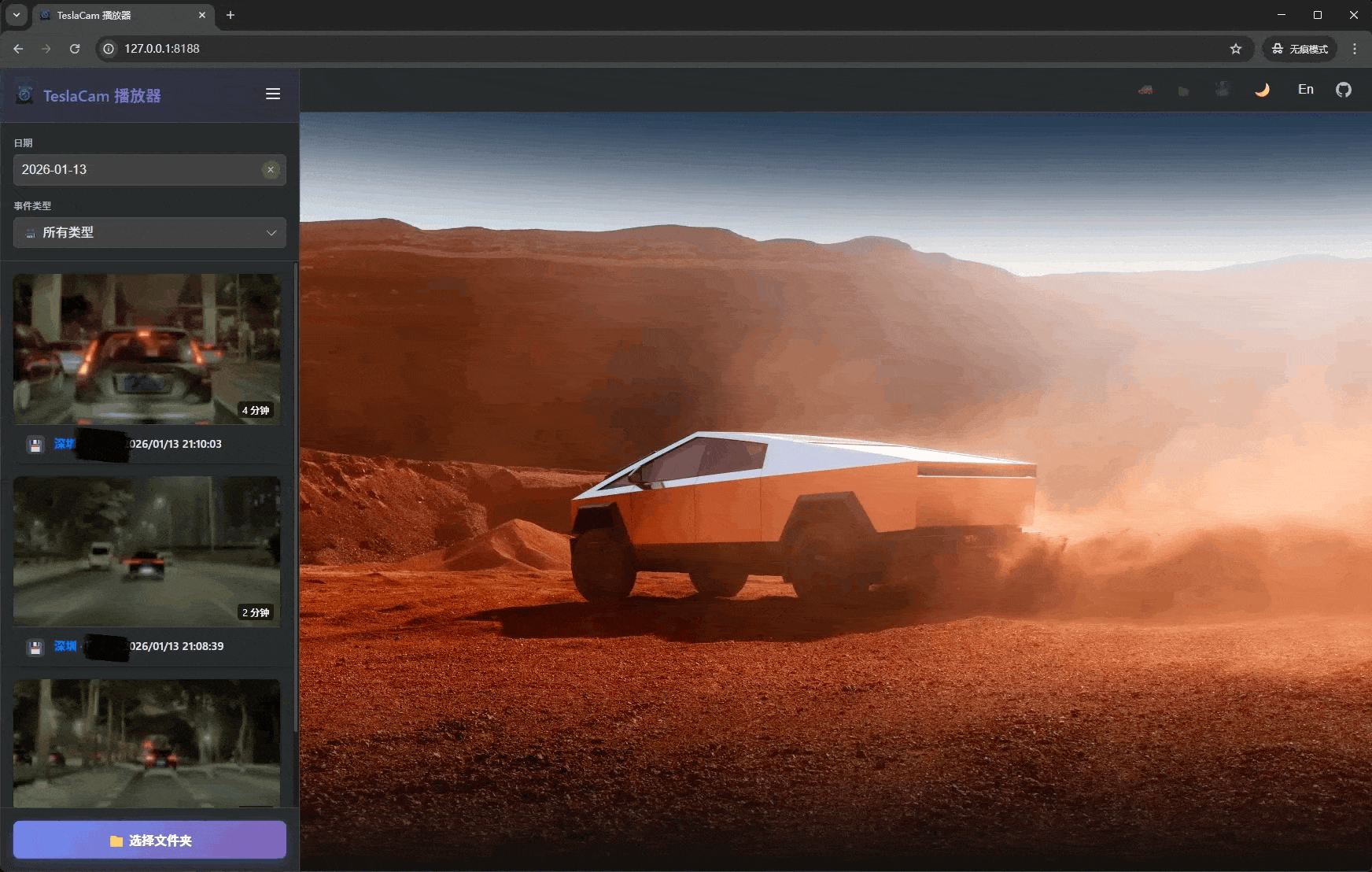Click the car icon in the top toolbar
The height and width of the screenshot is (872, 1372).
1145,90
